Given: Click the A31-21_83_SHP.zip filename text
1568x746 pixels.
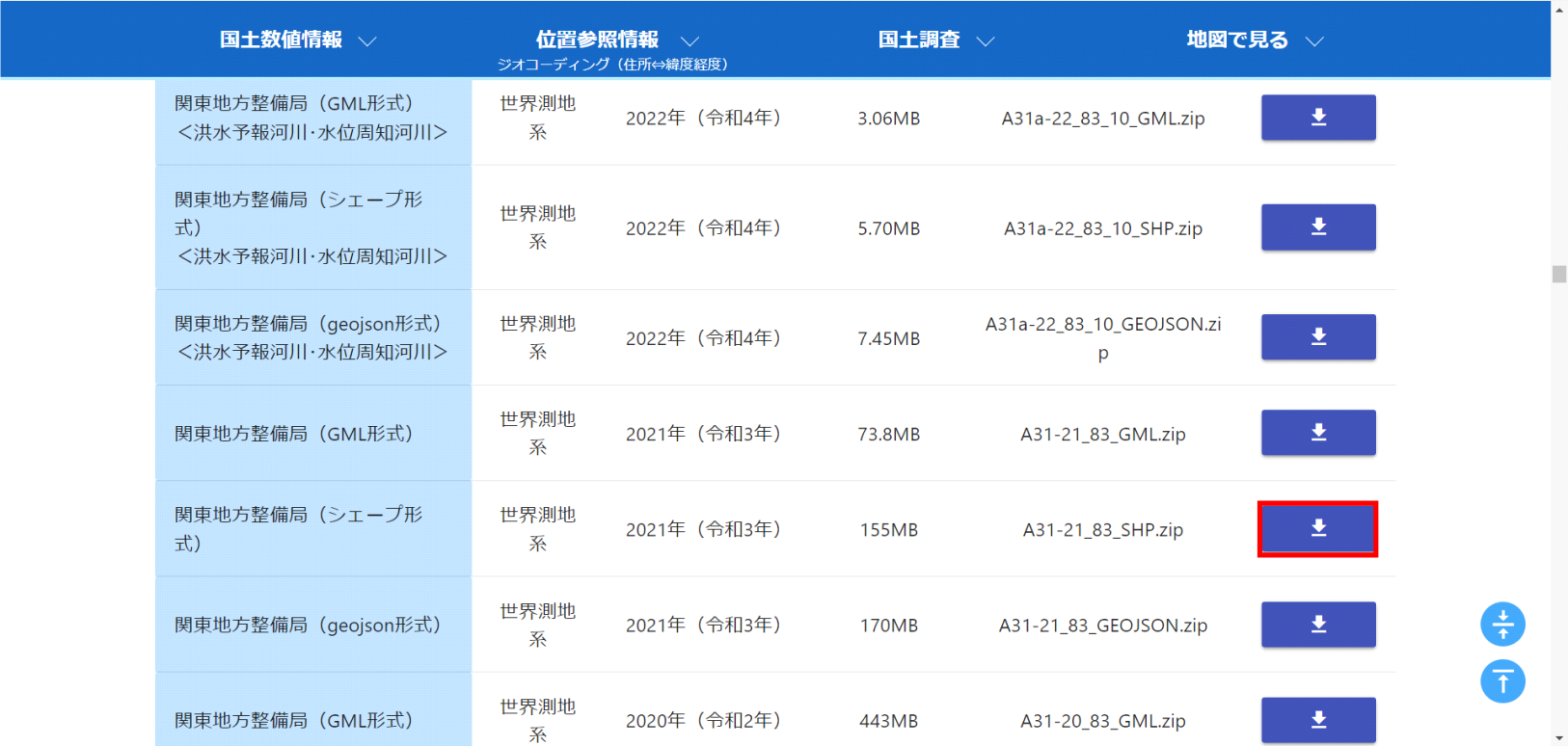Looking at the screenshot, I should [1102, 530].
